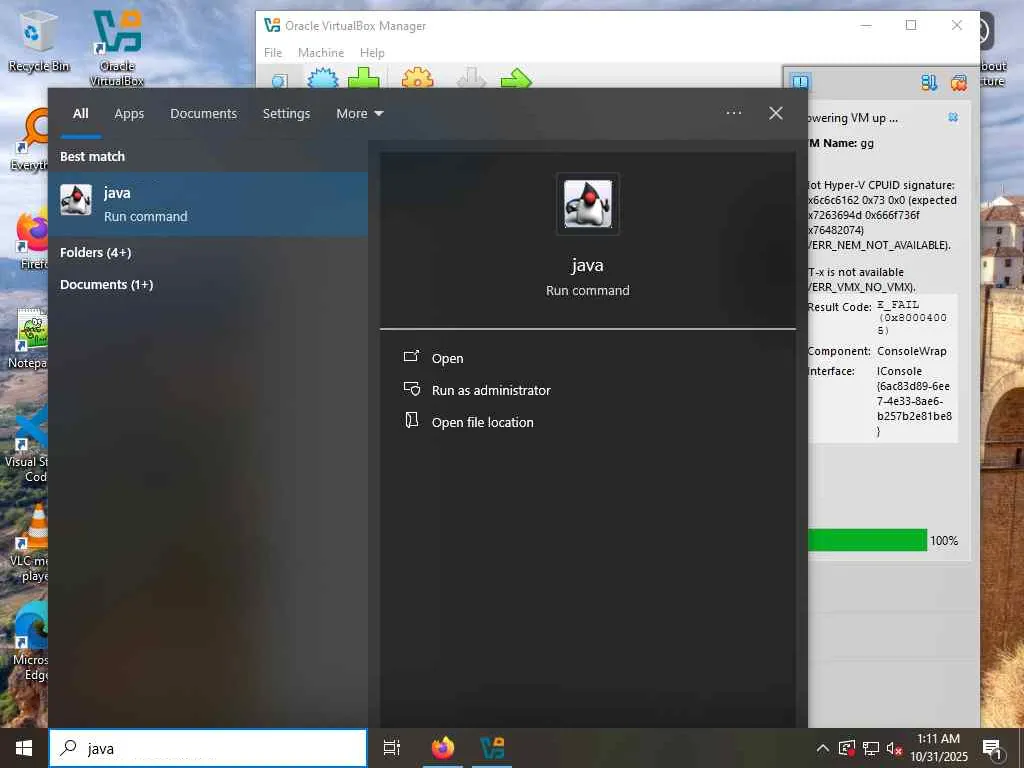Click the Component ConsoleWrap value
This screenshot has height=768, width=1024.
912,351
